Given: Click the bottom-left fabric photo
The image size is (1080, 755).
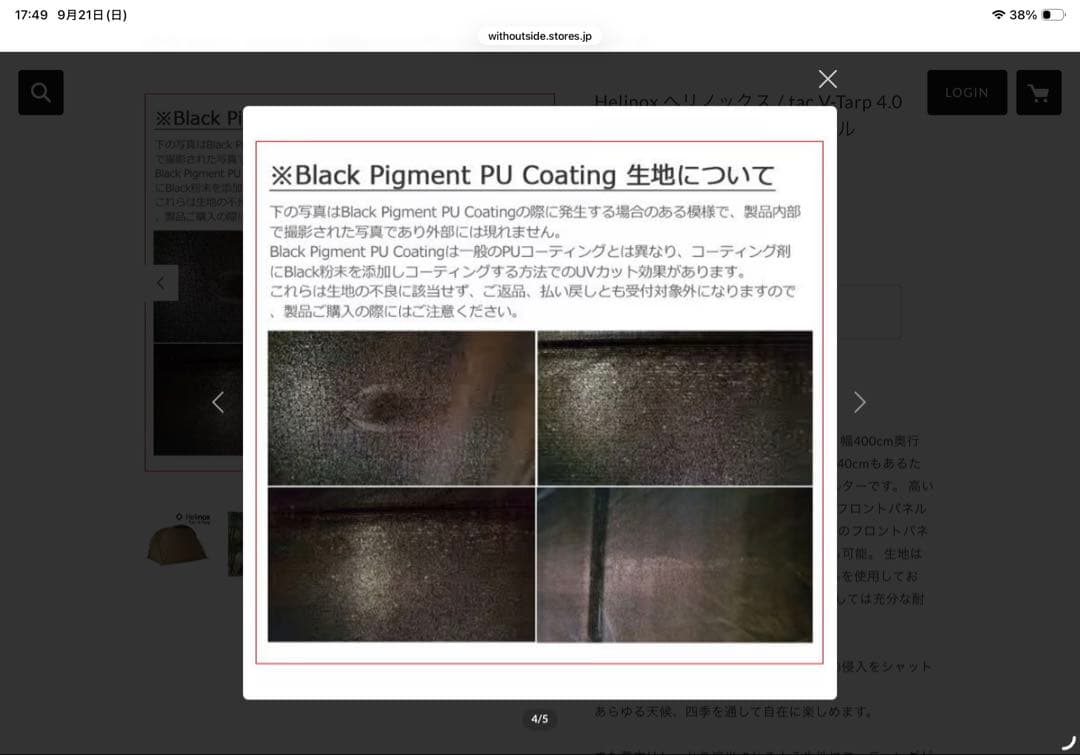Looking at the screenshot, I should coord(401,564).
